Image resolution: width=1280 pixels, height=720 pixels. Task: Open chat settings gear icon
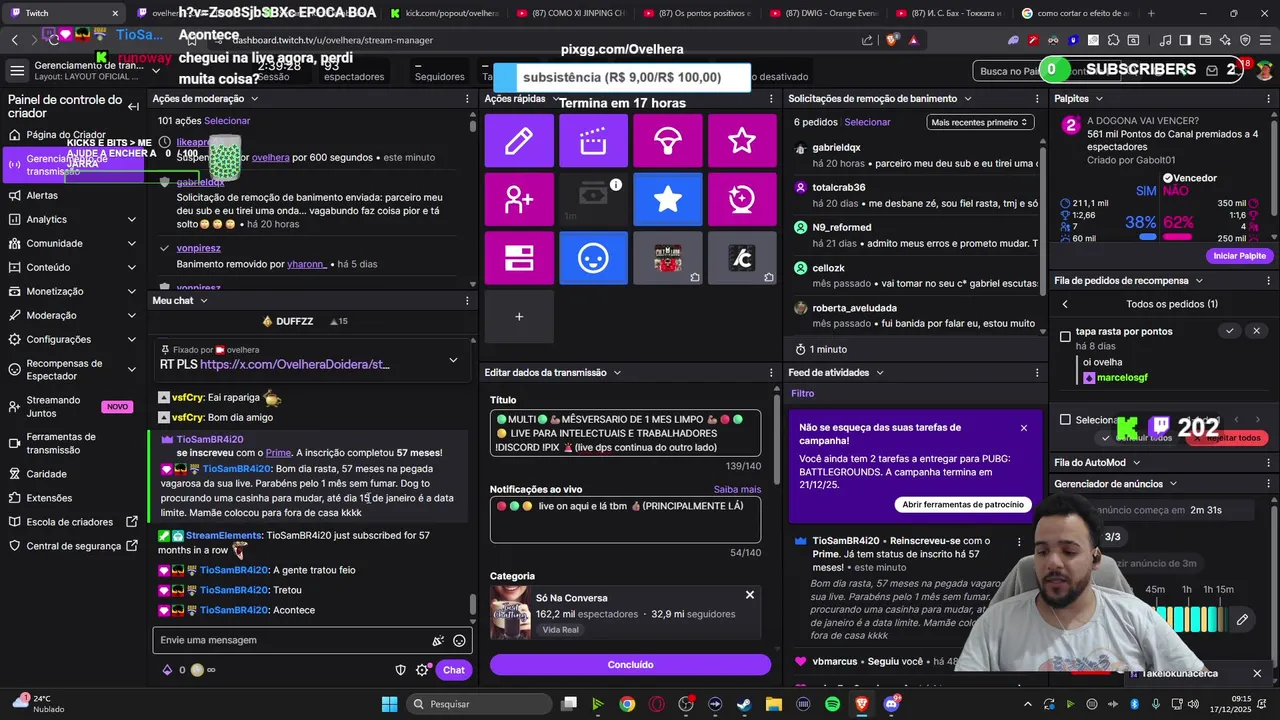tap(422, 670)
